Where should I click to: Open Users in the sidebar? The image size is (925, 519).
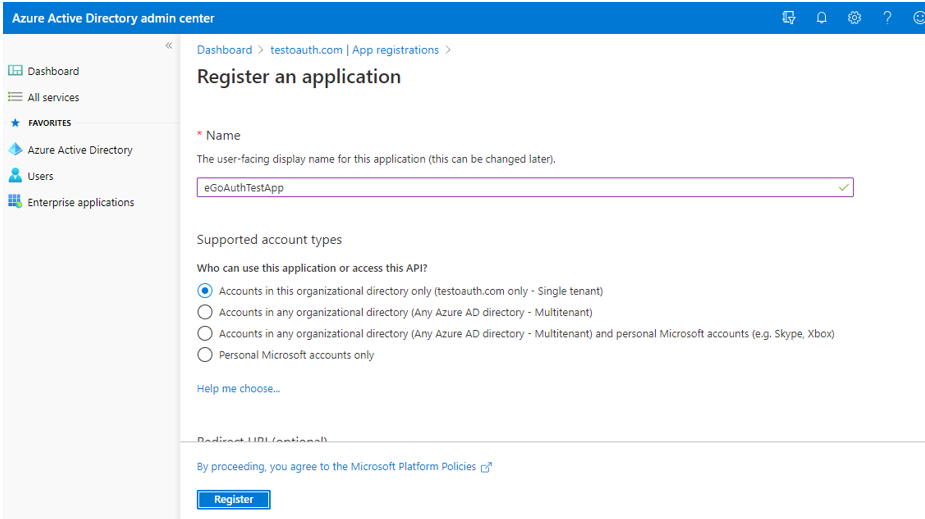40,176
